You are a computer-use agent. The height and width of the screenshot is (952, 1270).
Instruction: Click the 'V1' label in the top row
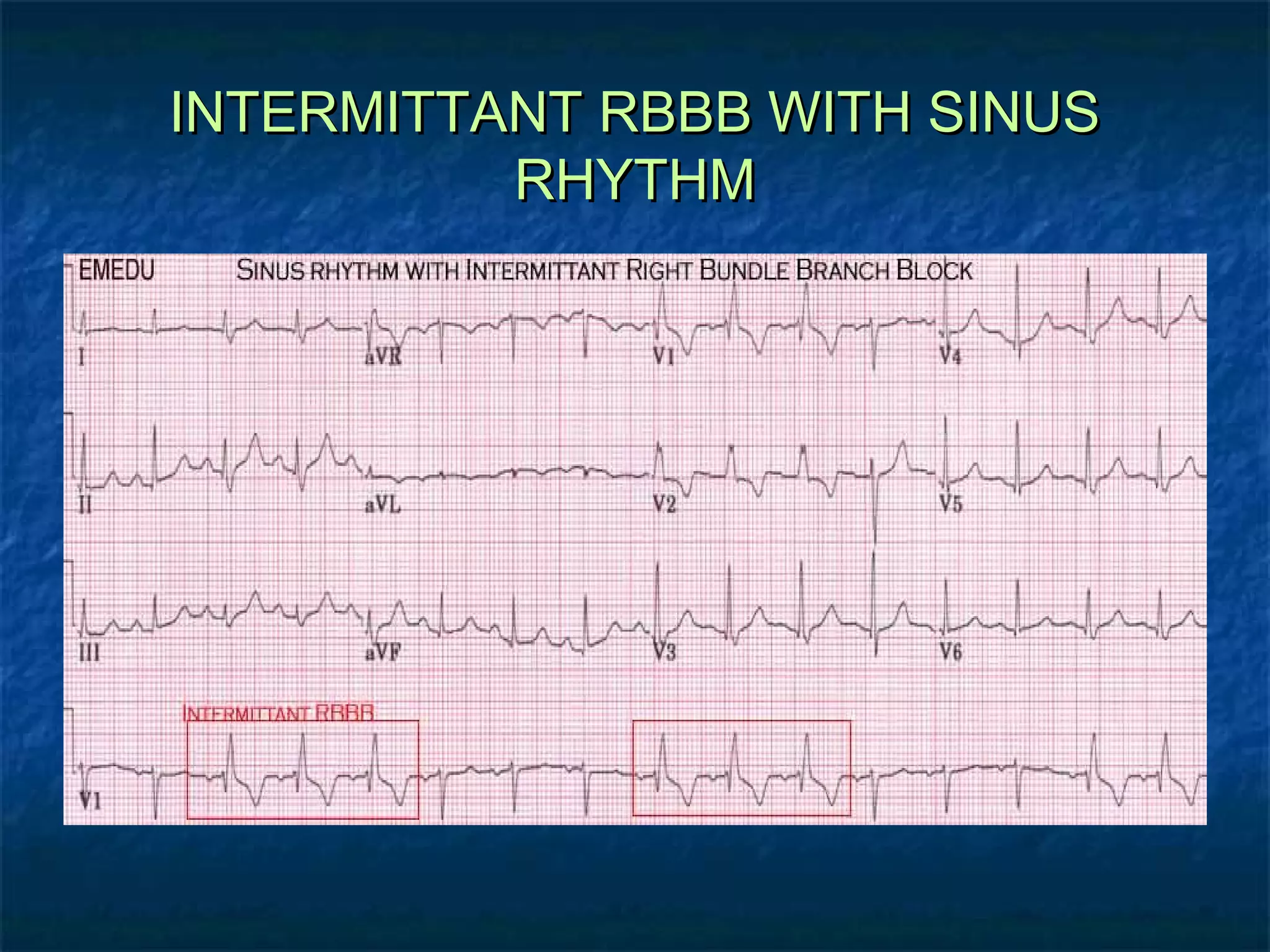[664, 356]
